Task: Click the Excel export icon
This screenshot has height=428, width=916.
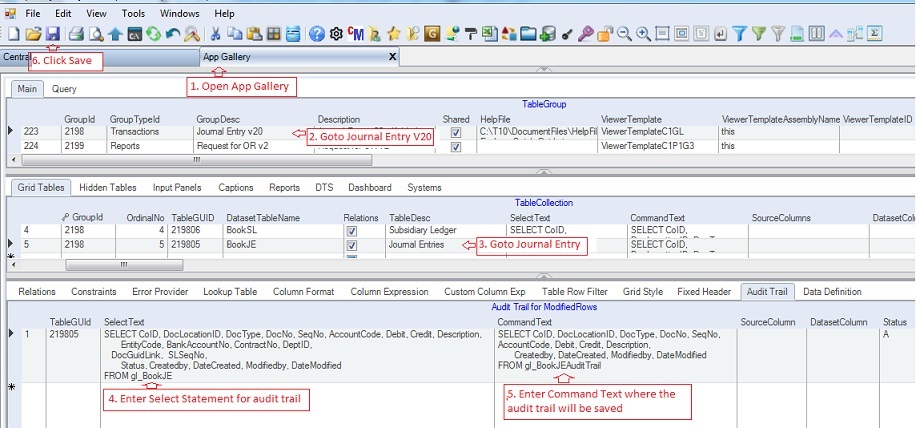Action: (490, 34)
